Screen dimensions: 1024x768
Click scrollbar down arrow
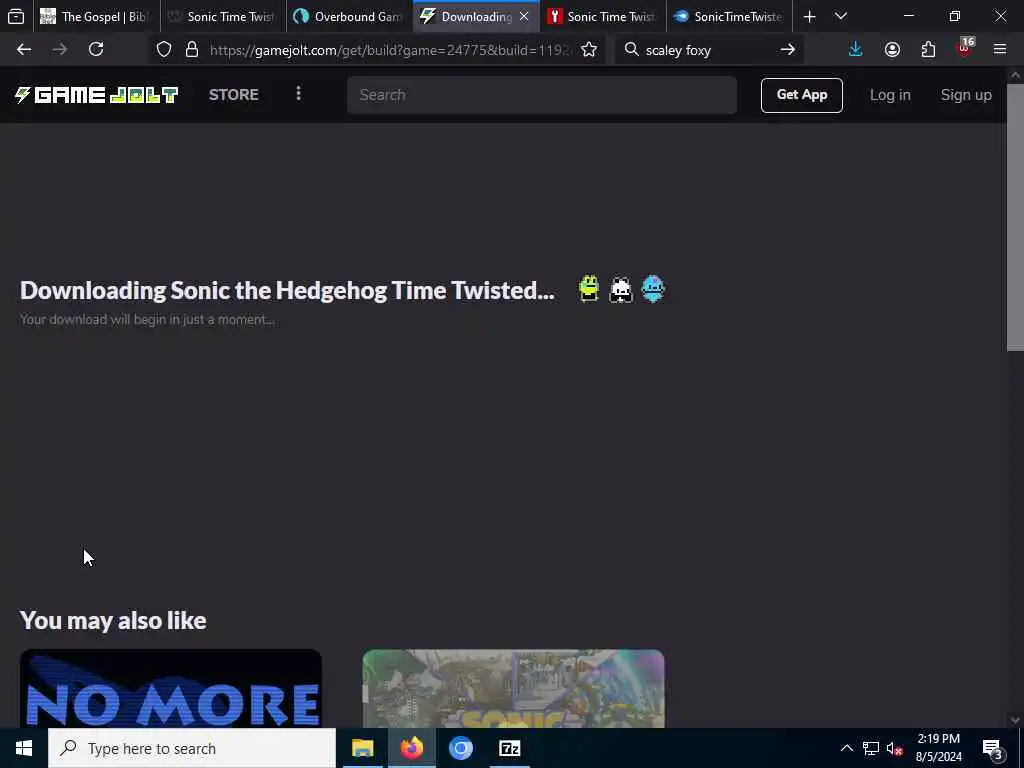tap(1015, 720)
